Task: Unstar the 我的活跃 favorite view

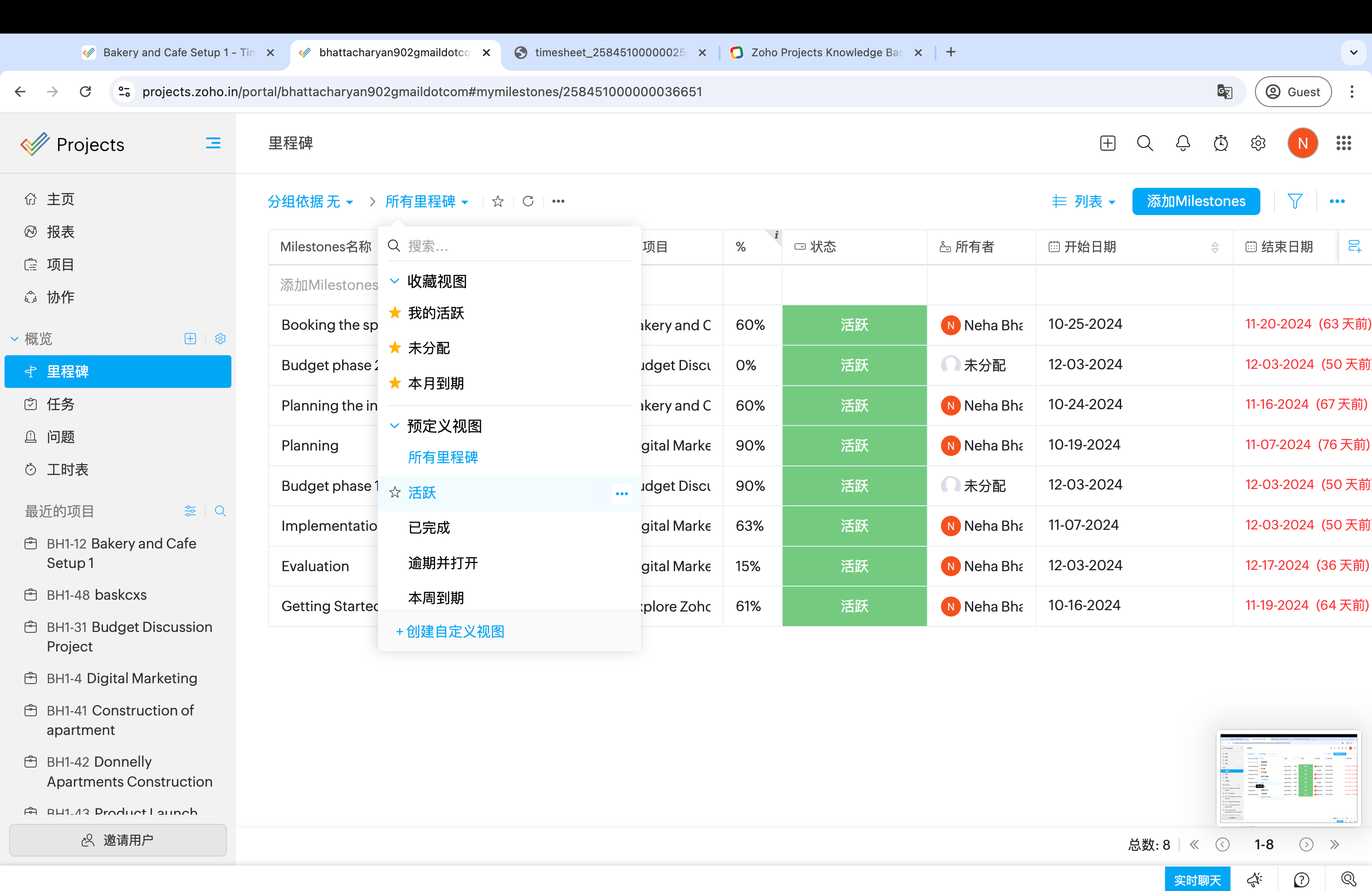Action: click(395, 313)
